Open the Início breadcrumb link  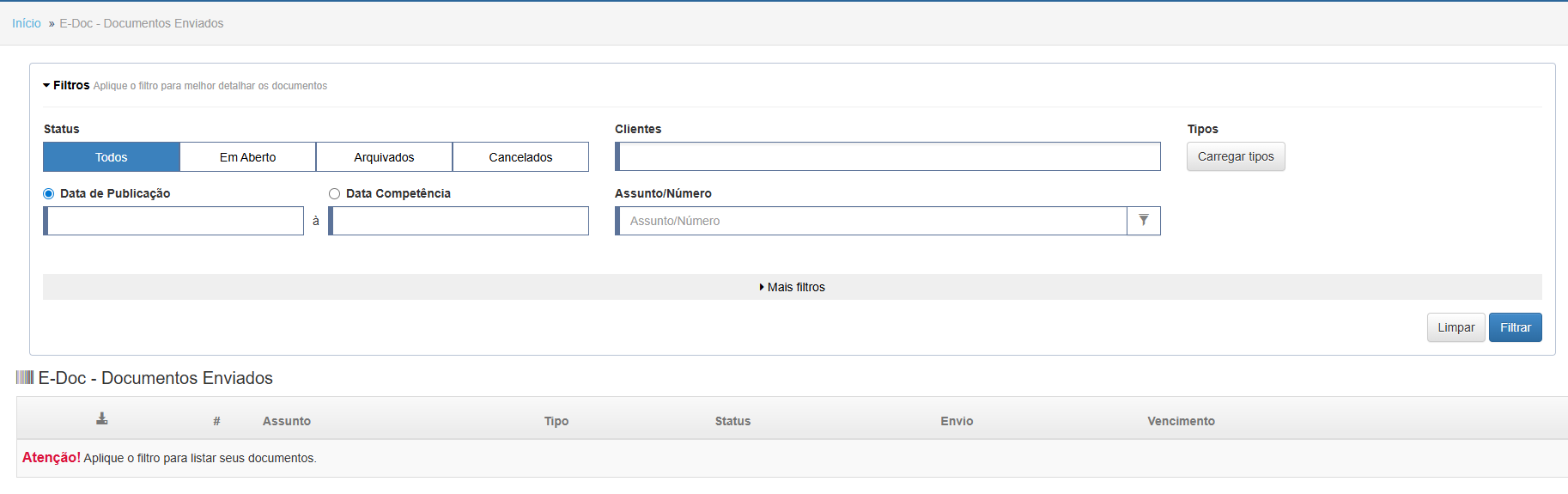pos(27,23)
